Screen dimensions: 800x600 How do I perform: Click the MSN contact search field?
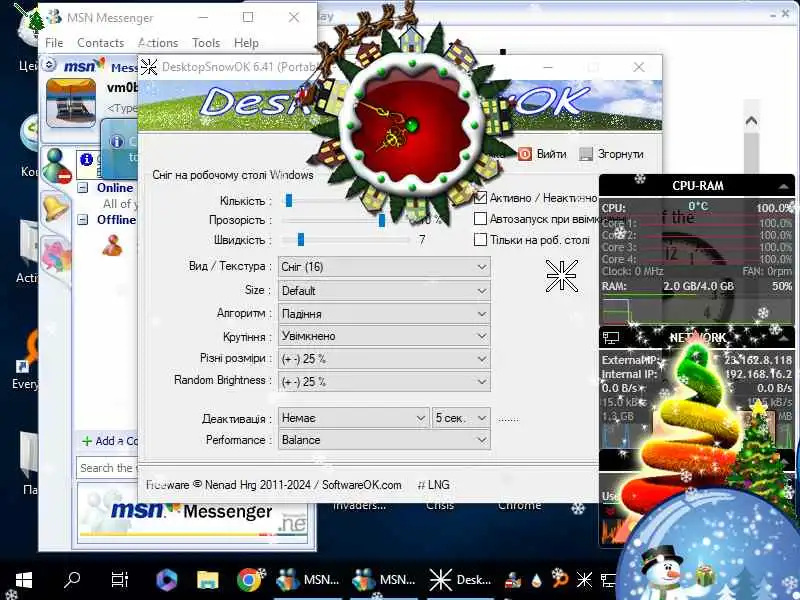pyautogui.click(x=108, y=468)
